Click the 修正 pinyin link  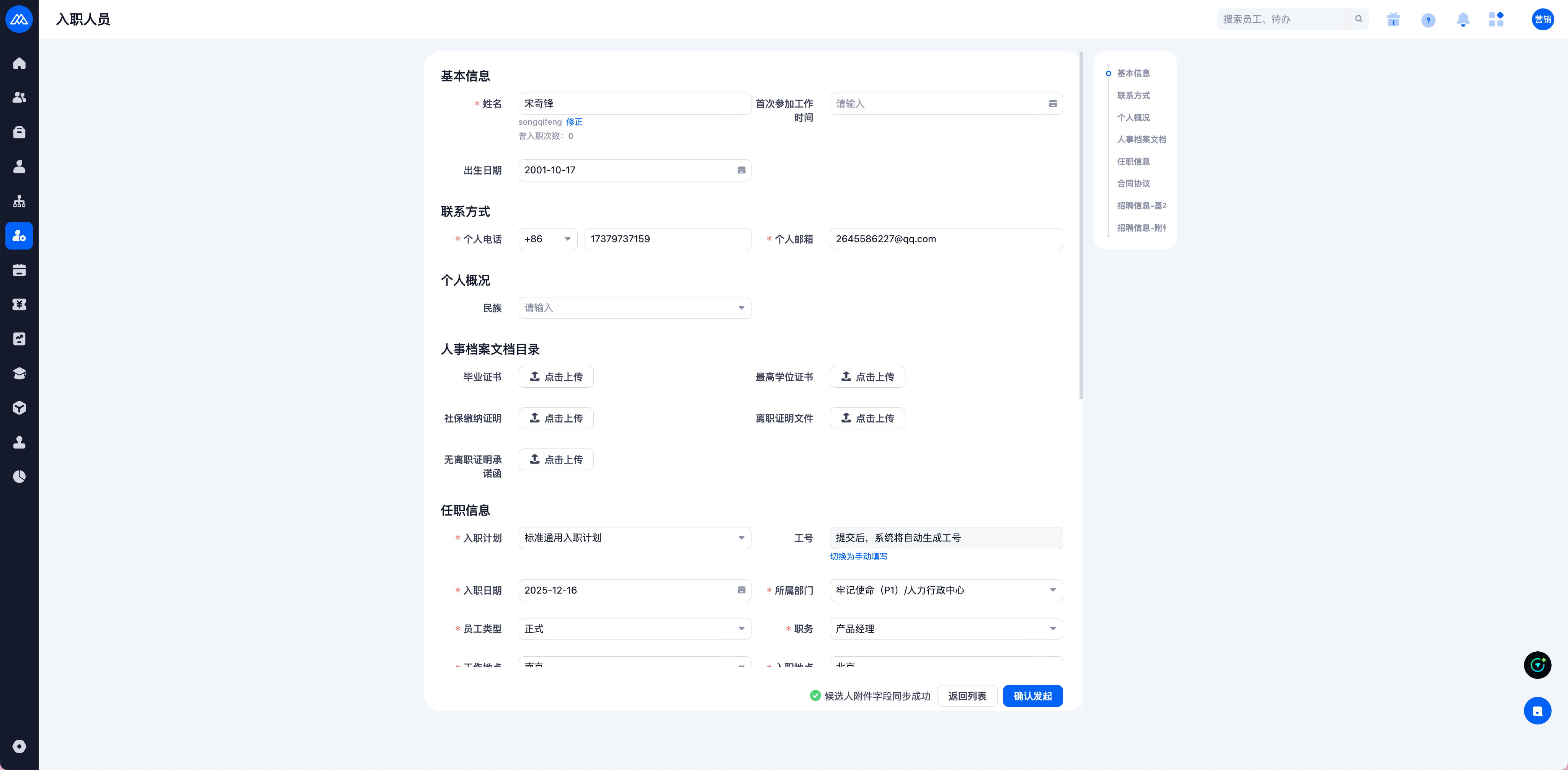coord(574,122)
